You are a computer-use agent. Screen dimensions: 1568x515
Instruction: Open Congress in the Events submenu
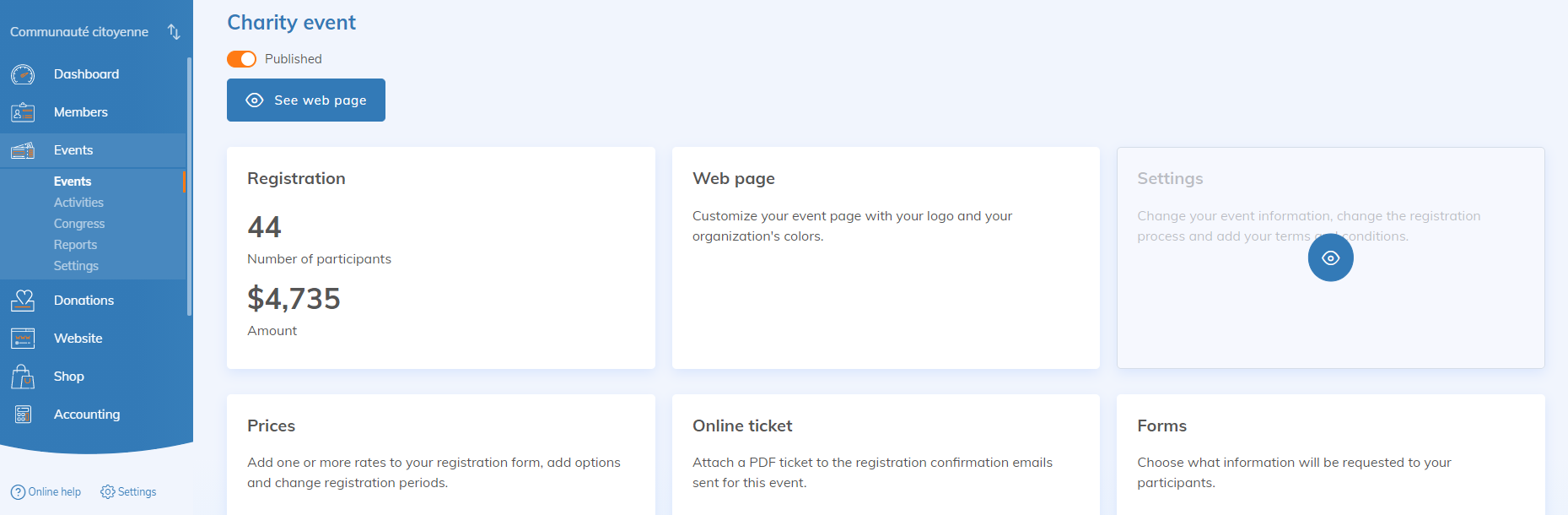(x=79, y=224)
